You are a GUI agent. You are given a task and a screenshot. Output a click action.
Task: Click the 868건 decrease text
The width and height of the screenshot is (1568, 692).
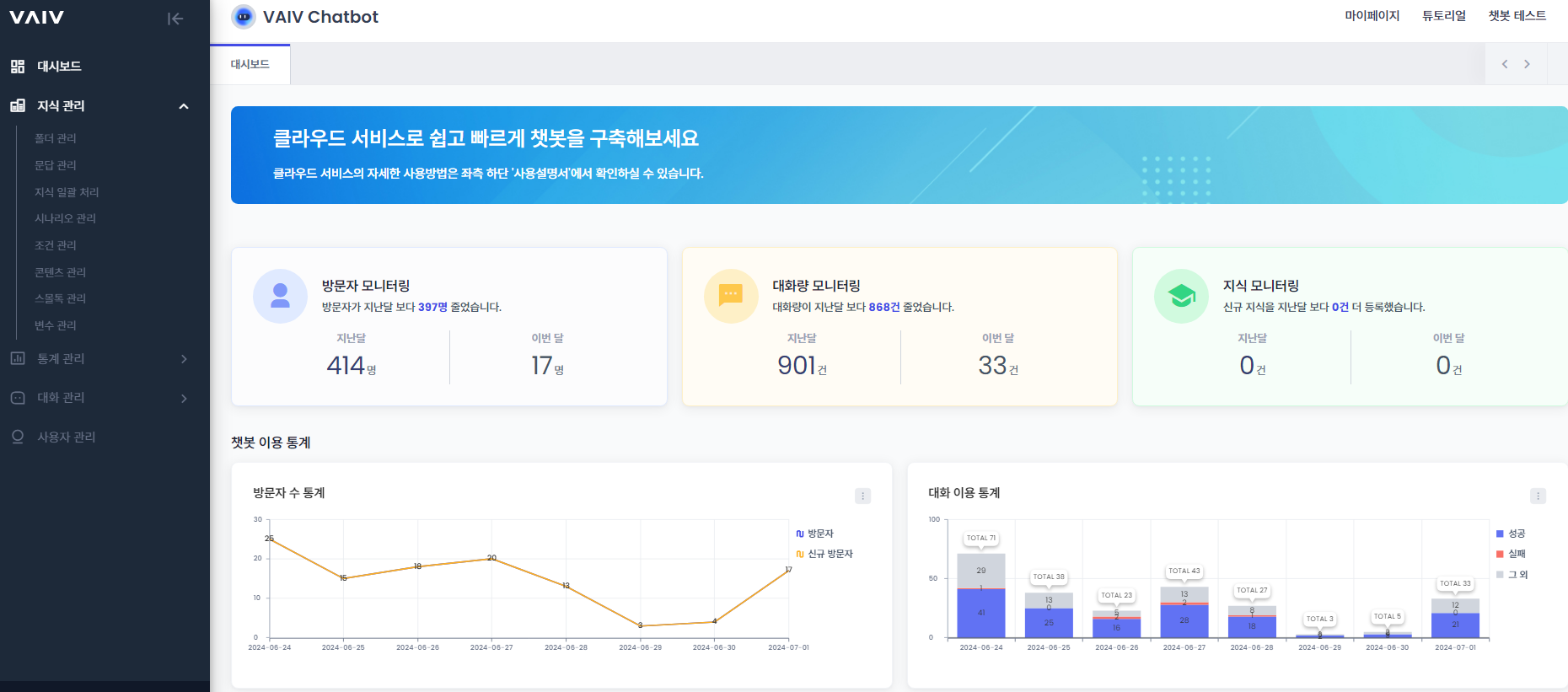click(884, 307)
